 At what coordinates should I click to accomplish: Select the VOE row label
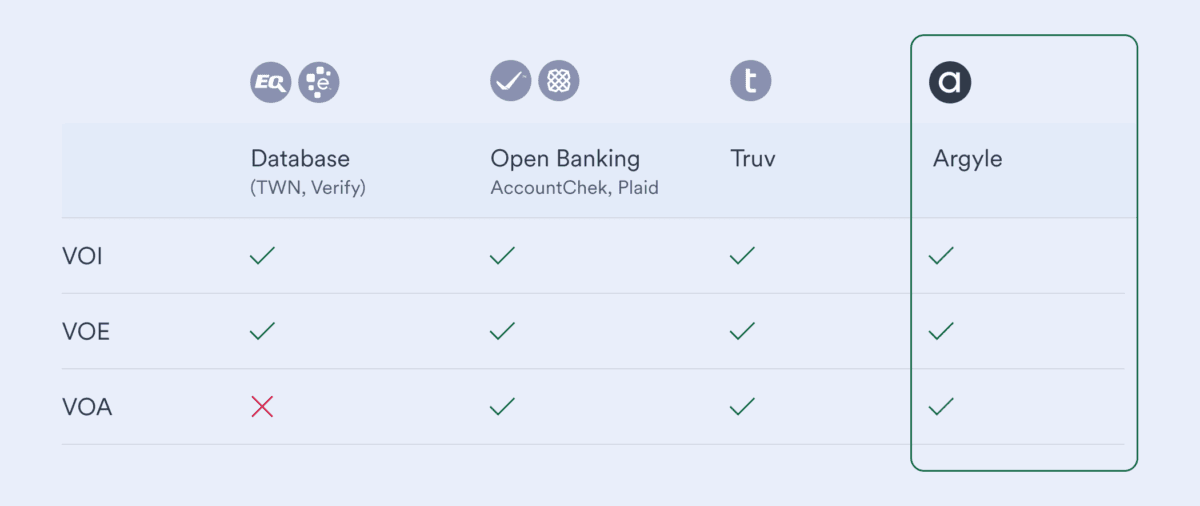(x=85, y=332)
